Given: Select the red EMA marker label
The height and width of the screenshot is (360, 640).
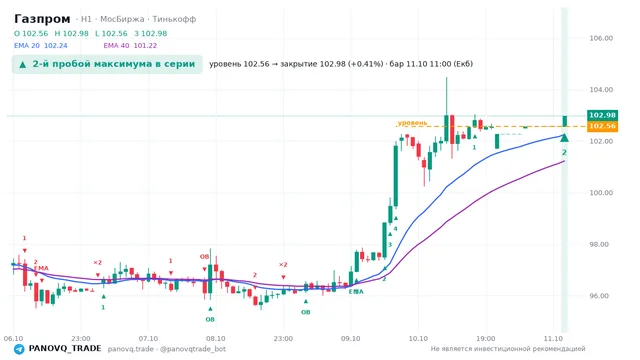Looking at the screenshot, I should 41,268.
